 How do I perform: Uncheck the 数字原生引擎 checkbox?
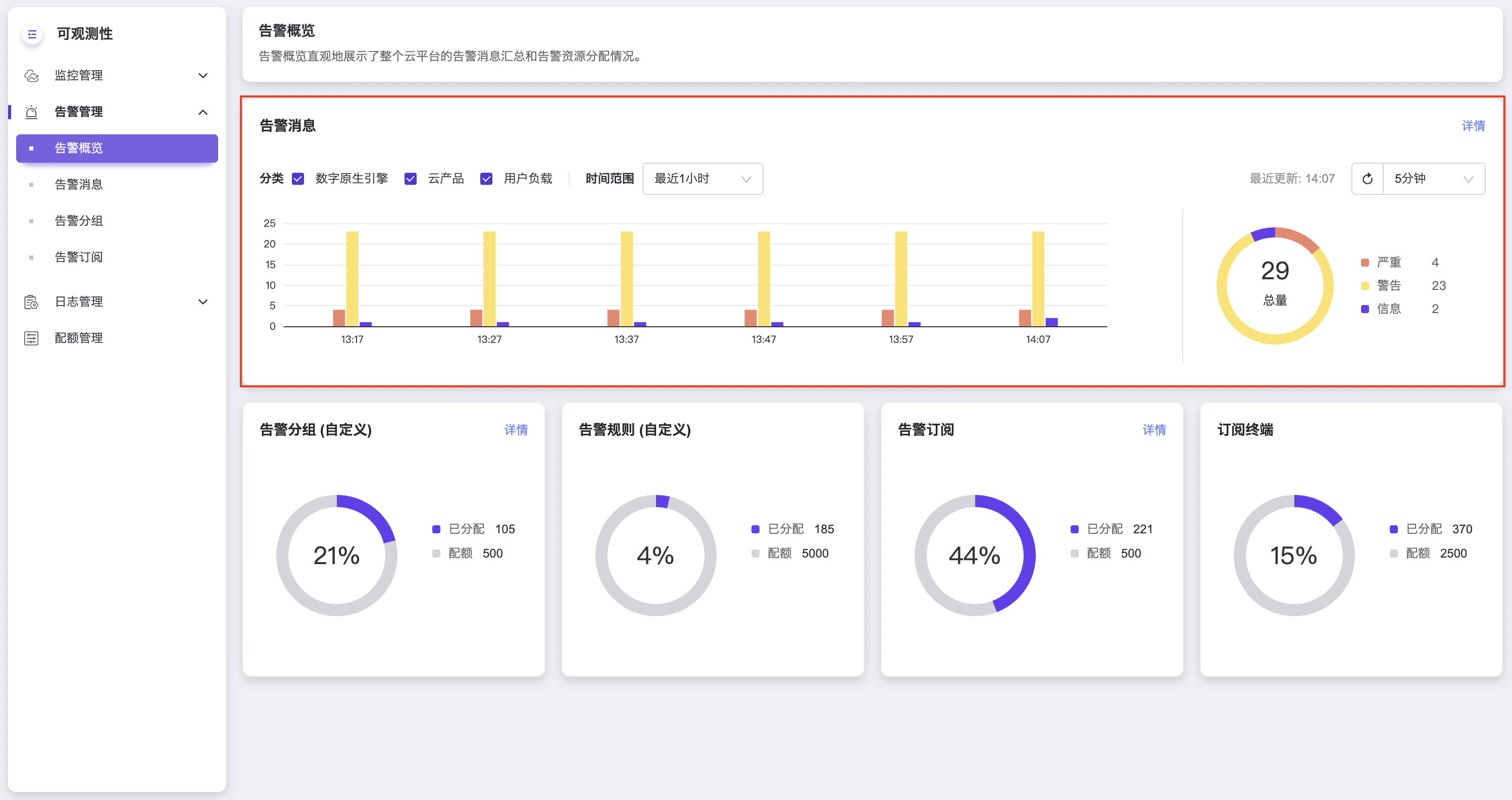coord(298,179)
